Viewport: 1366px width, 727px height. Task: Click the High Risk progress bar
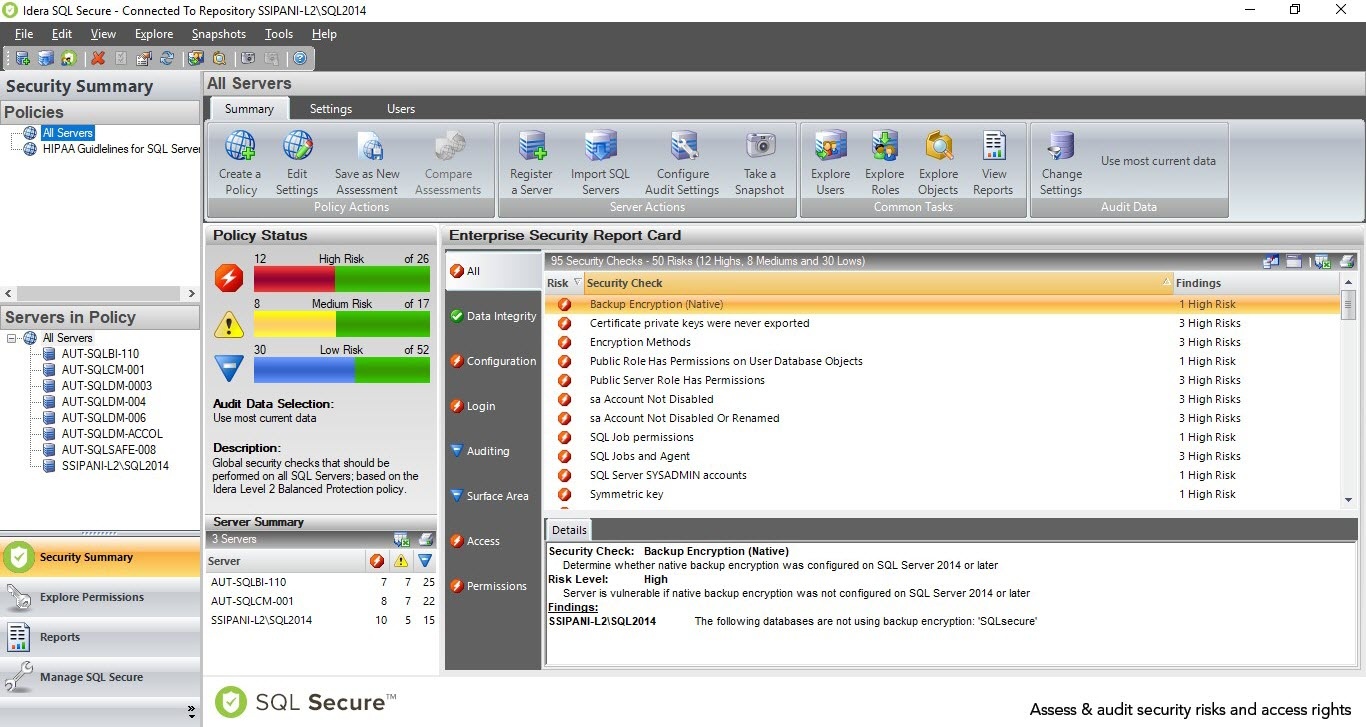(x=341, y=278)
